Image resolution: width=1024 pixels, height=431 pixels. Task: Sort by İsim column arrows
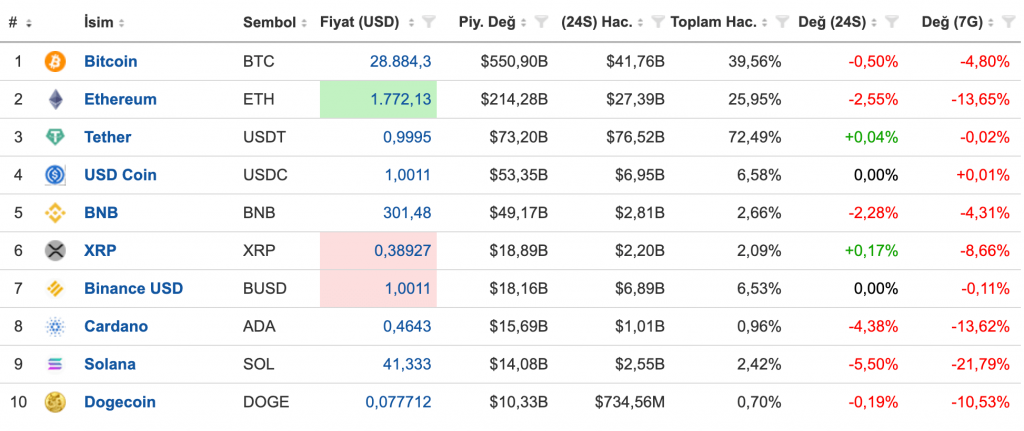pos(121,23)
